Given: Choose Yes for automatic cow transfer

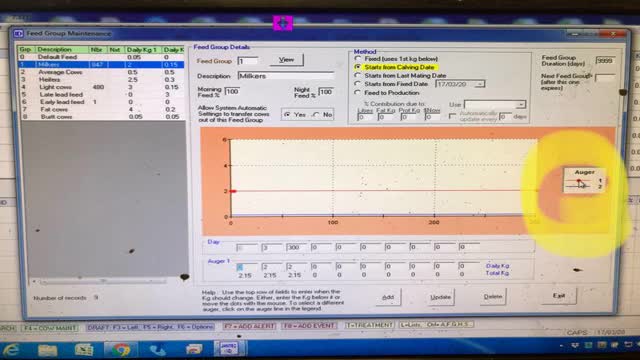Looking at the screenshot, I should point(287,115).
